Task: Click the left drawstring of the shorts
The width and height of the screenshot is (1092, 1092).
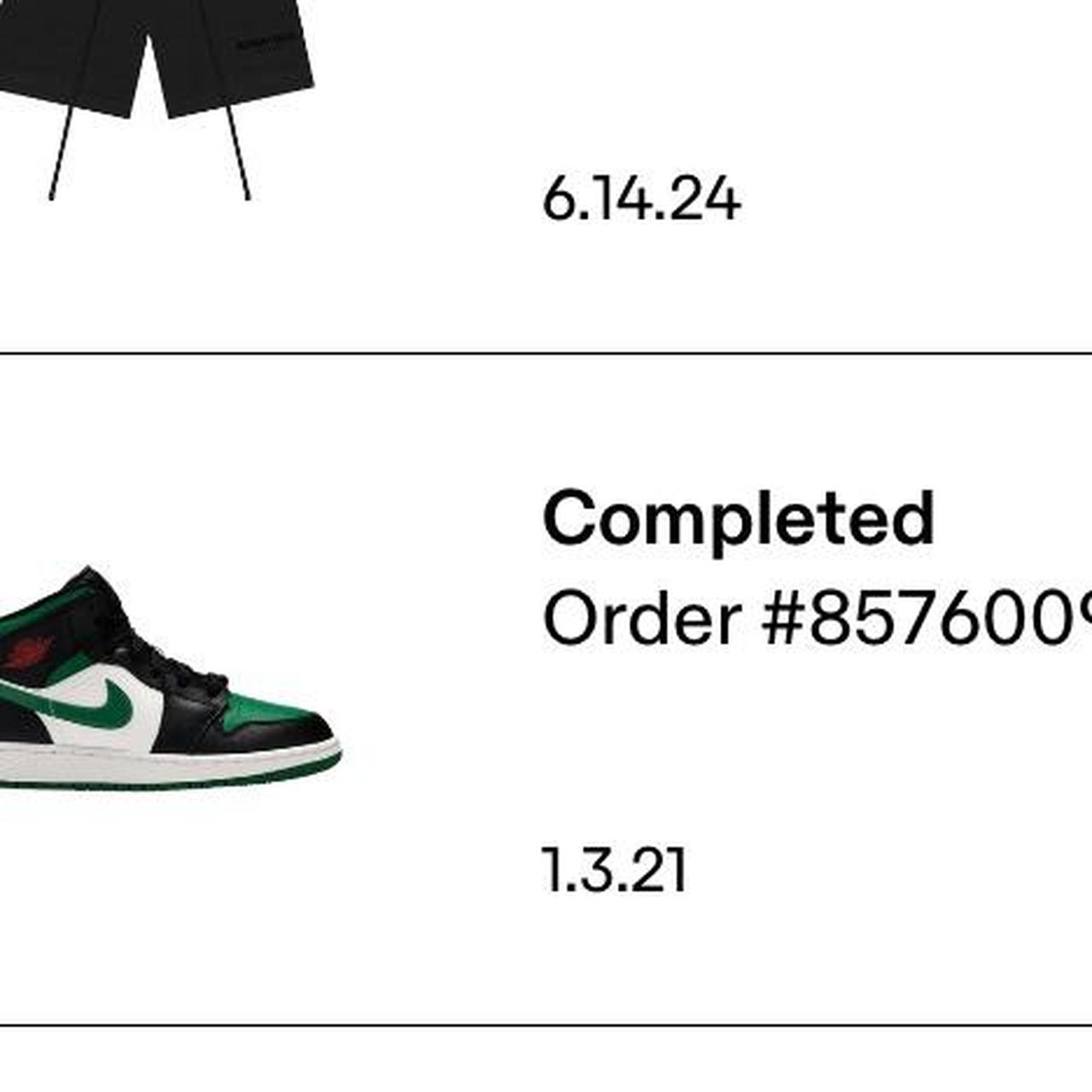Action: [61, 154]
